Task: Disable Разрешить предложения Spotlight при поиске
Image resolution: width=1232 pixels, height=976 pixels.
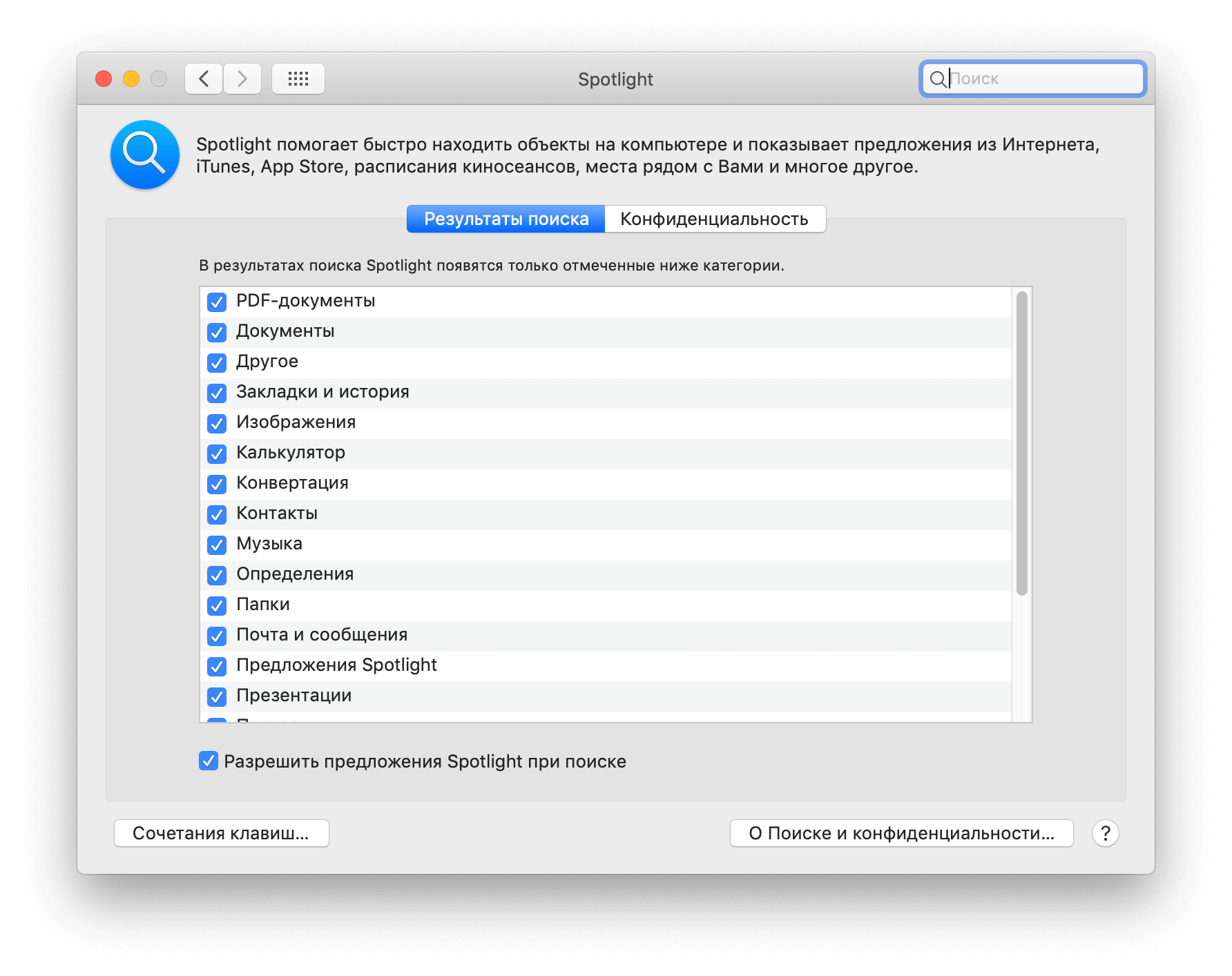Action: tap(209, 761)
